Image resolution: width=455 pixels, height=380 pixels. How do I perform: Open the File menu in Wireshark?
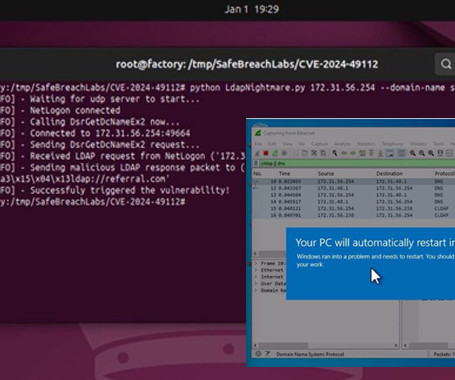258,144
